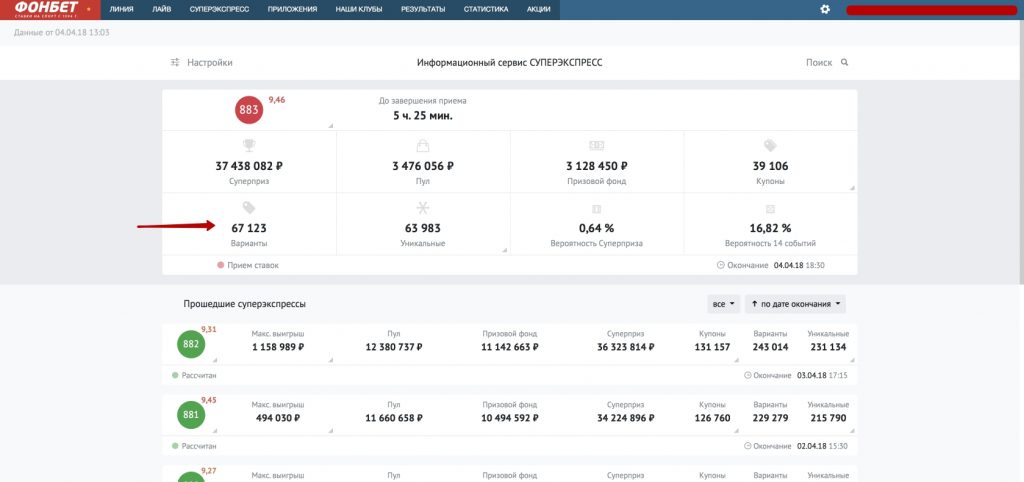The image size is (1024, 482).
Task: Click the Суперприз trophy icon
Action: coord(249,145)
